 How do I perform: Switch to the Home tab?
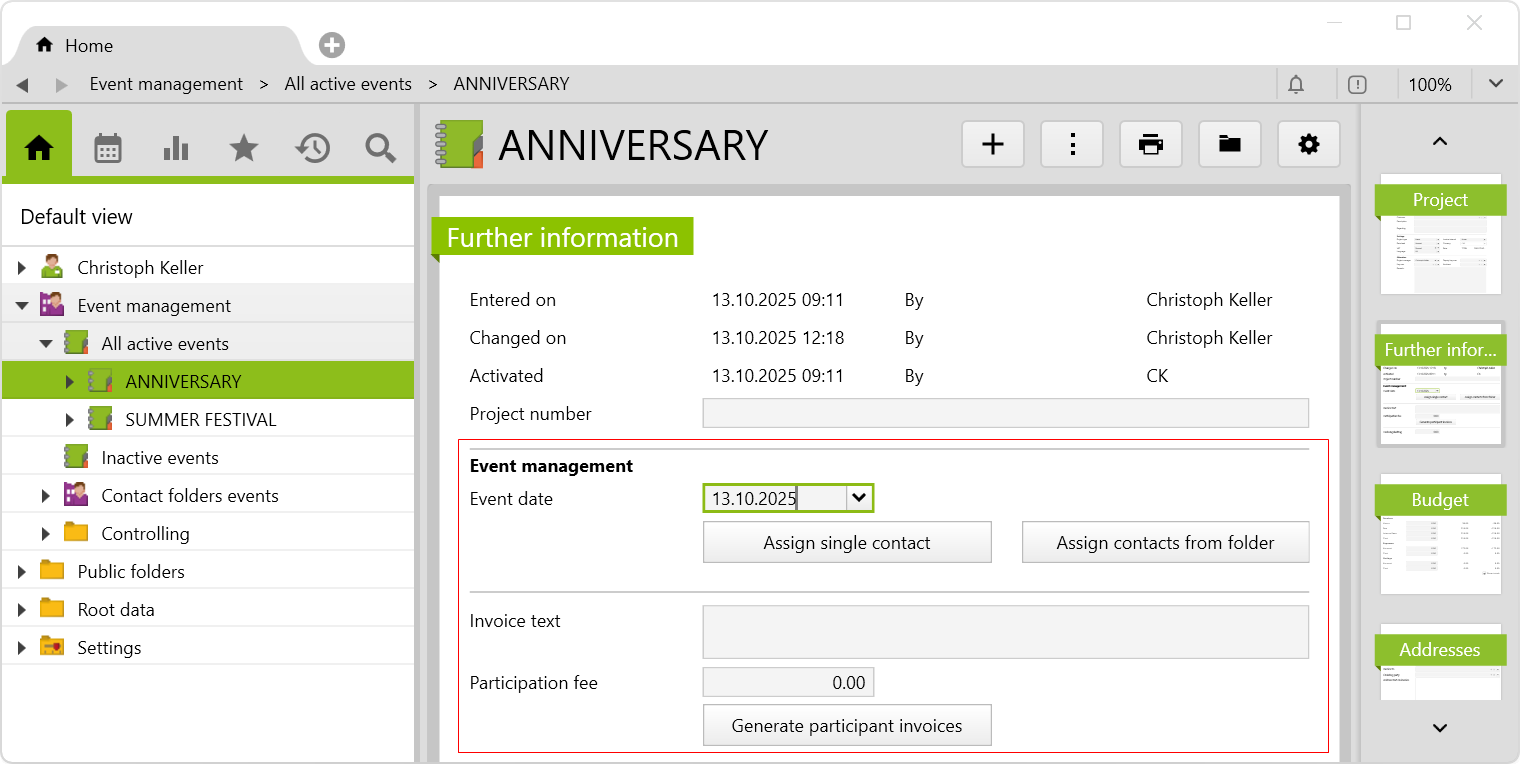(88, 46)
